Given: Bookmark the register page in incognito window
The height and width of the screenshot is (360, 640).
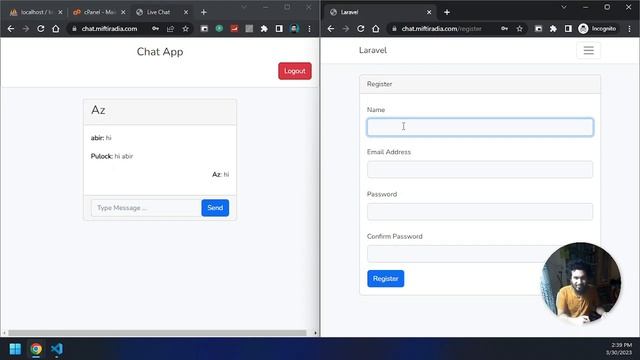Looking at the screenshot, I should [520, 29].
